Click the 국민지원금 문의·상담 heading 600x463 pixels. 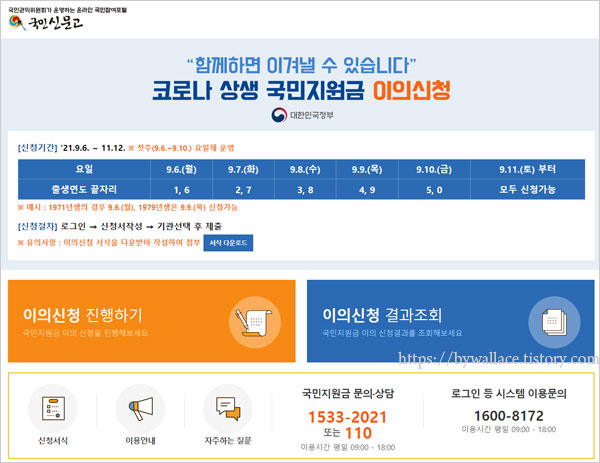(x=348, y=393)
